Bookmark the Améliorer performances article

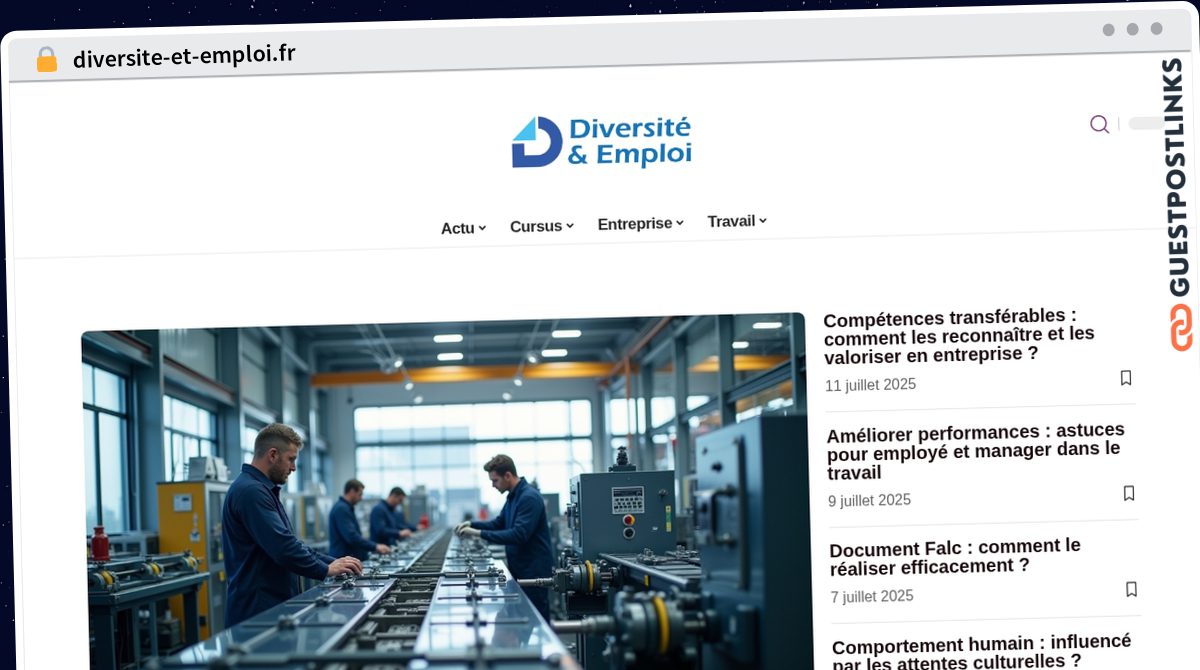[x=1129, y=493]
